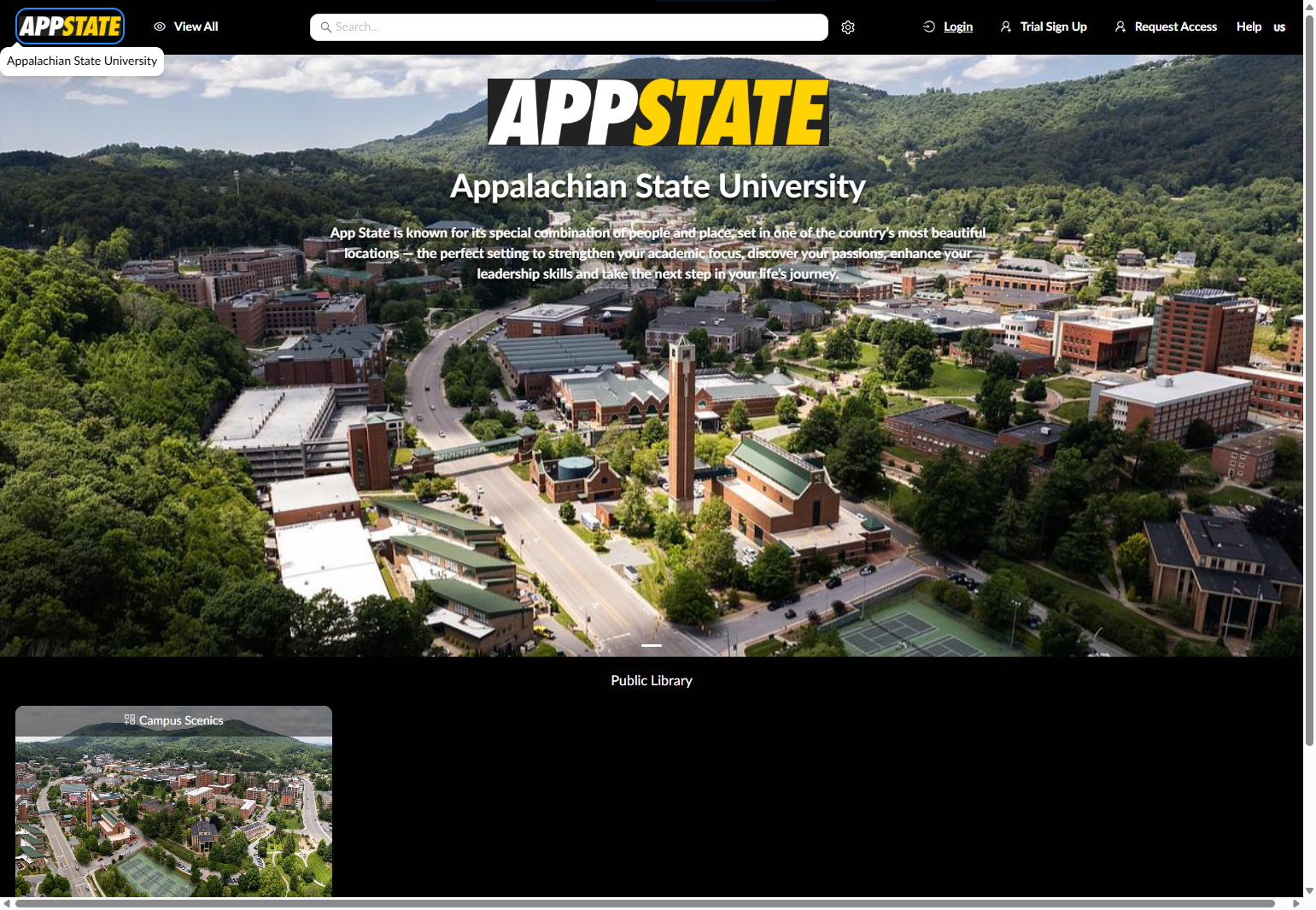
Task: Click the large "Appalachian State University" hero heading
Action: (658, 186)
